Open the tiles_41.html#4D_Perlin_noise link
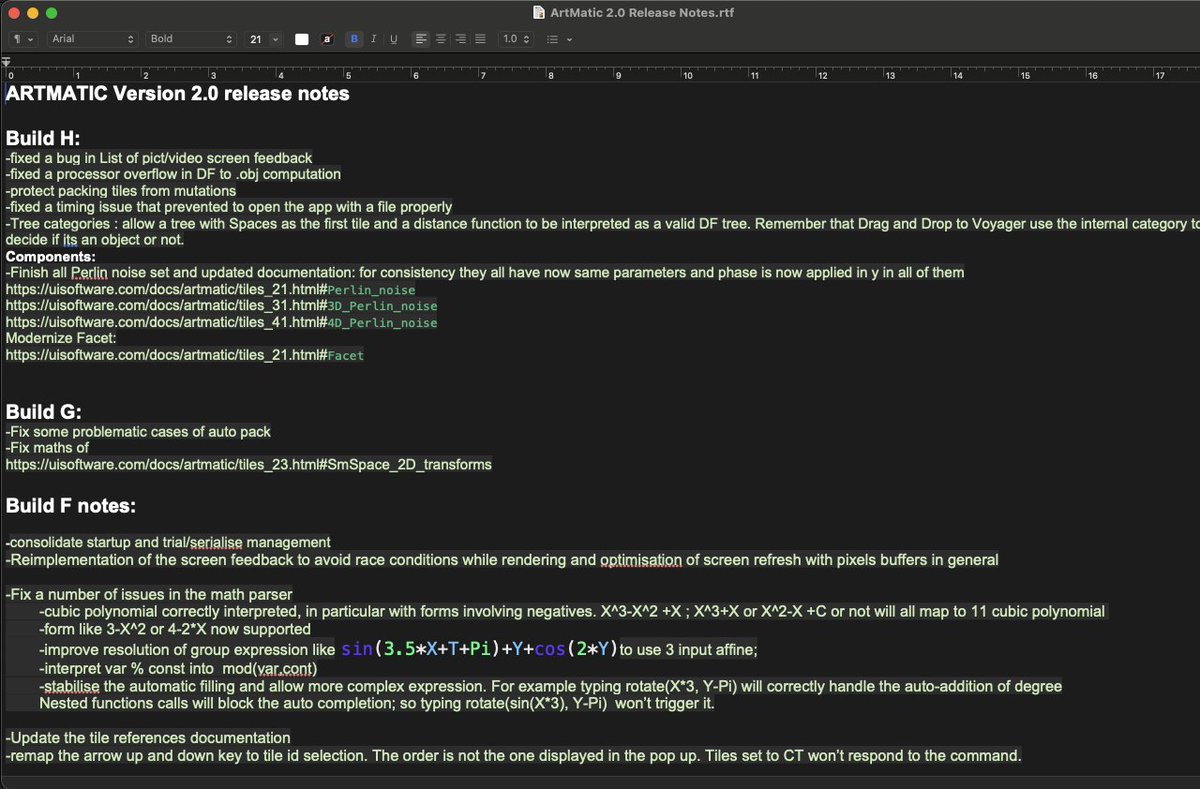 tap(221, 322)
